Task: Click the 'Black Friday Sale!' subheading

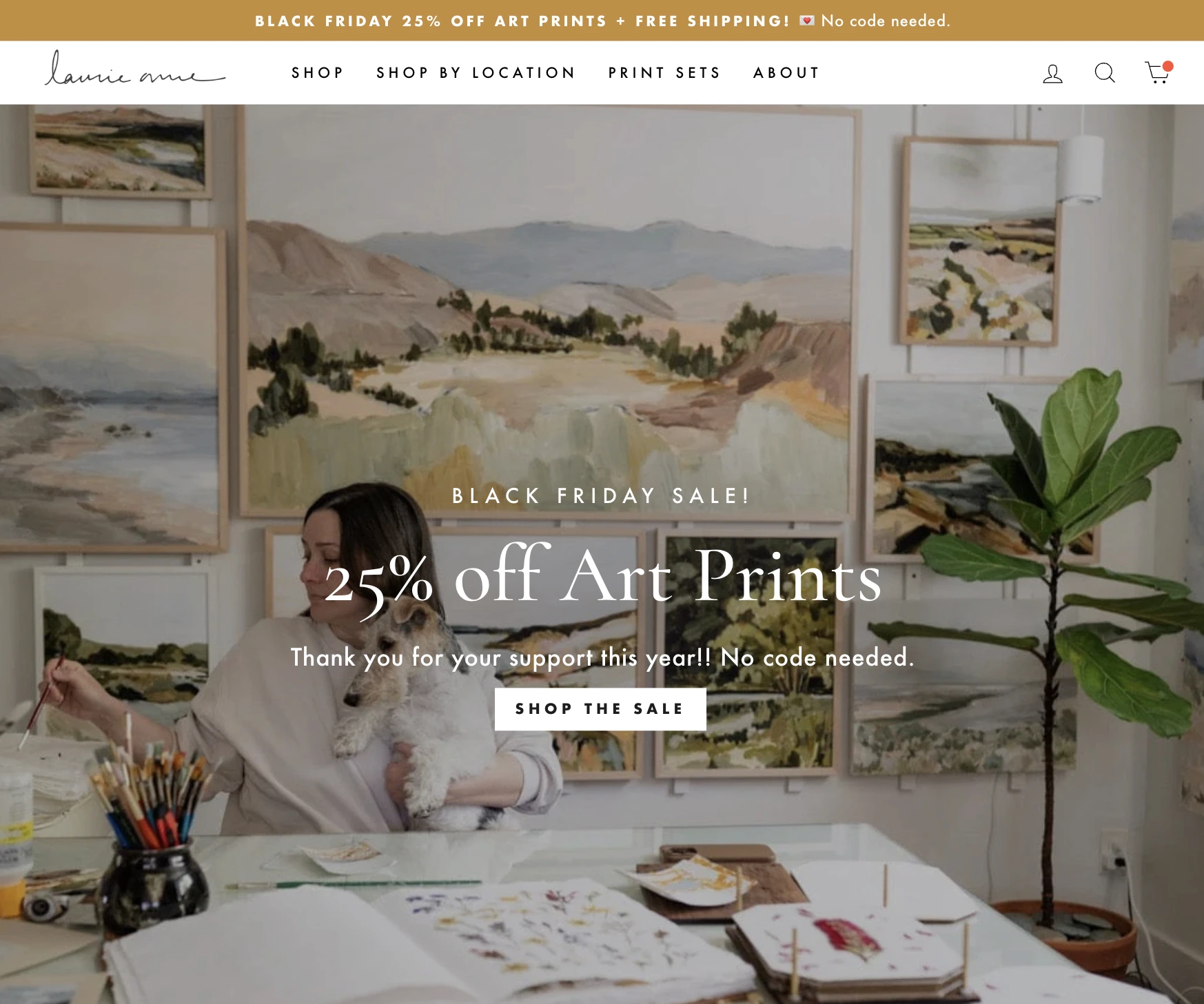Action: (601, 495)
